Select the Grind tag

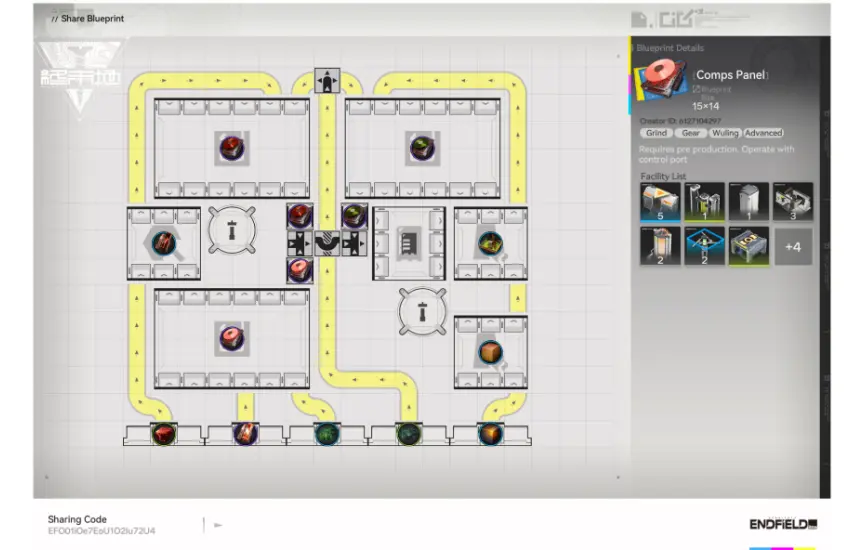click(656, 133)
